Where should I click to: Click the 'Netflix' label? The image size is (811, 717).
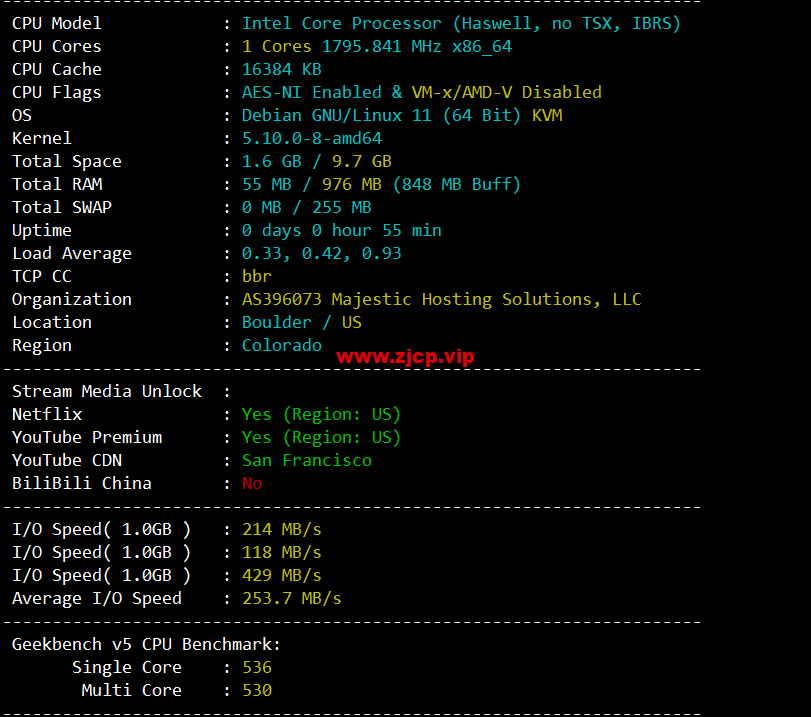47,414
